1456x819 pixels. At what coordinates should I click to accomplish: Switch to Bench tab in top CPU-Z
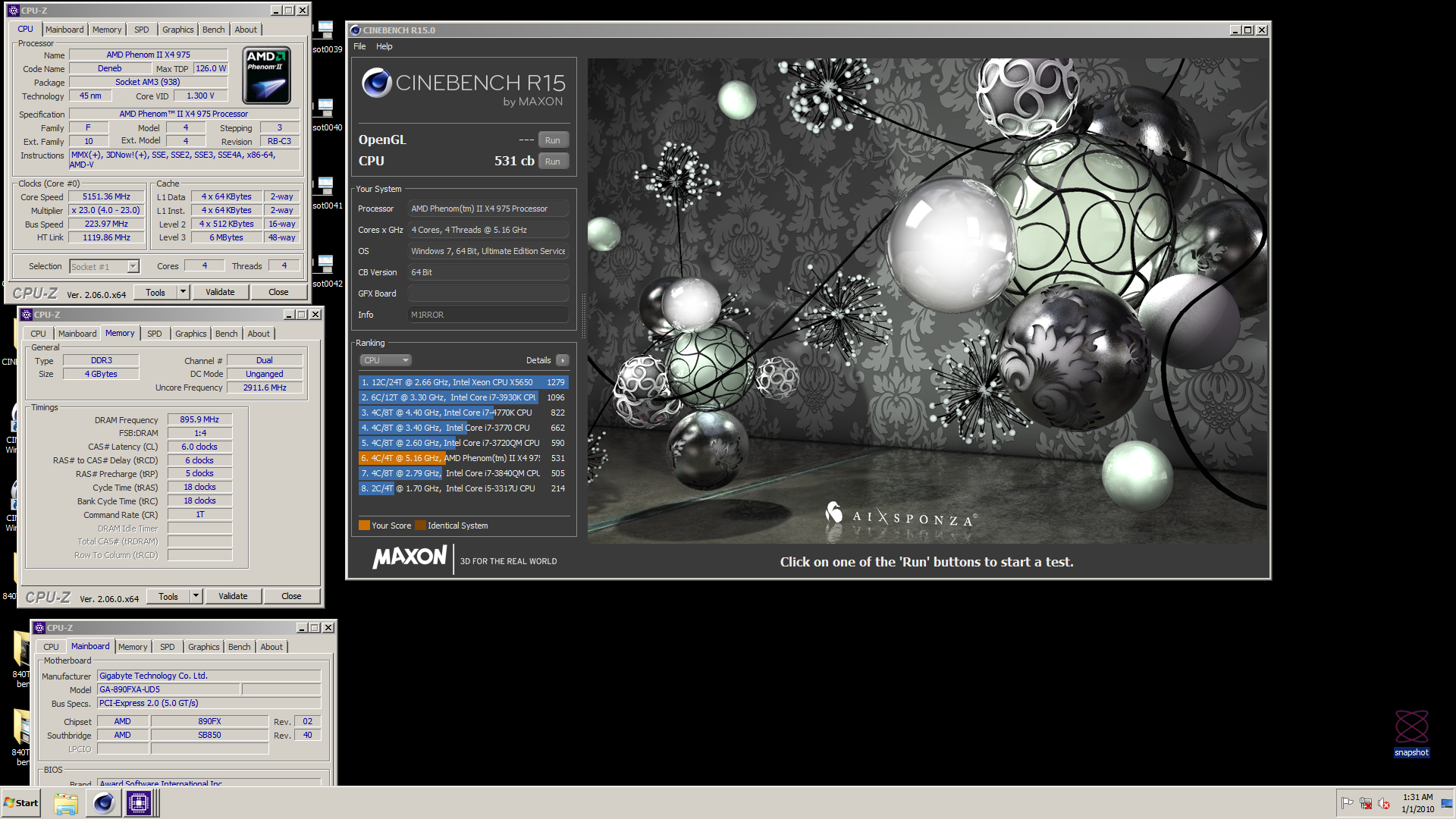214,30
